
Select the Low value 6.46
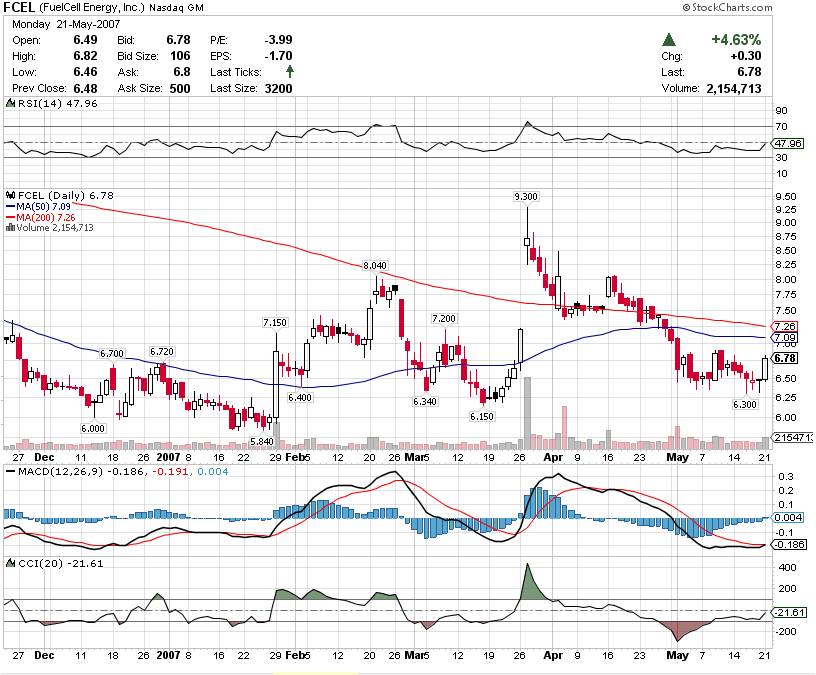tap(85, 72)
